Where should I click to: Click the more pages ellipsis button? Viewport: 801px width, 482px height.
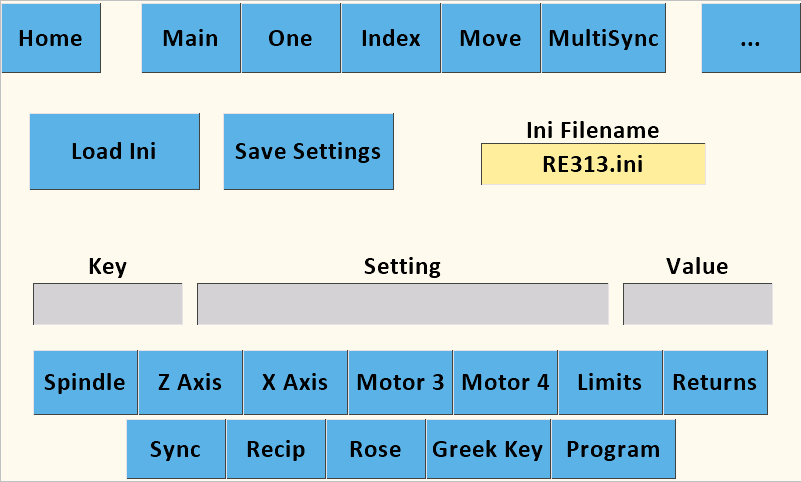pyautogui.click(x=750, y=39)
